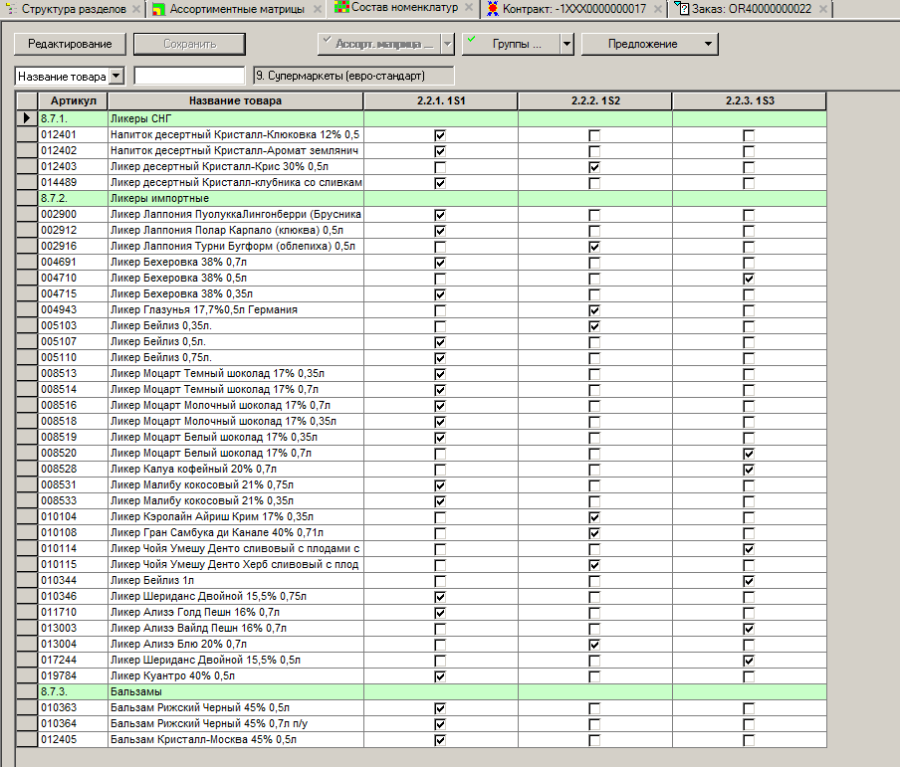Click the Сохранить button
900x767 pixels.
(x=189, y=44)
